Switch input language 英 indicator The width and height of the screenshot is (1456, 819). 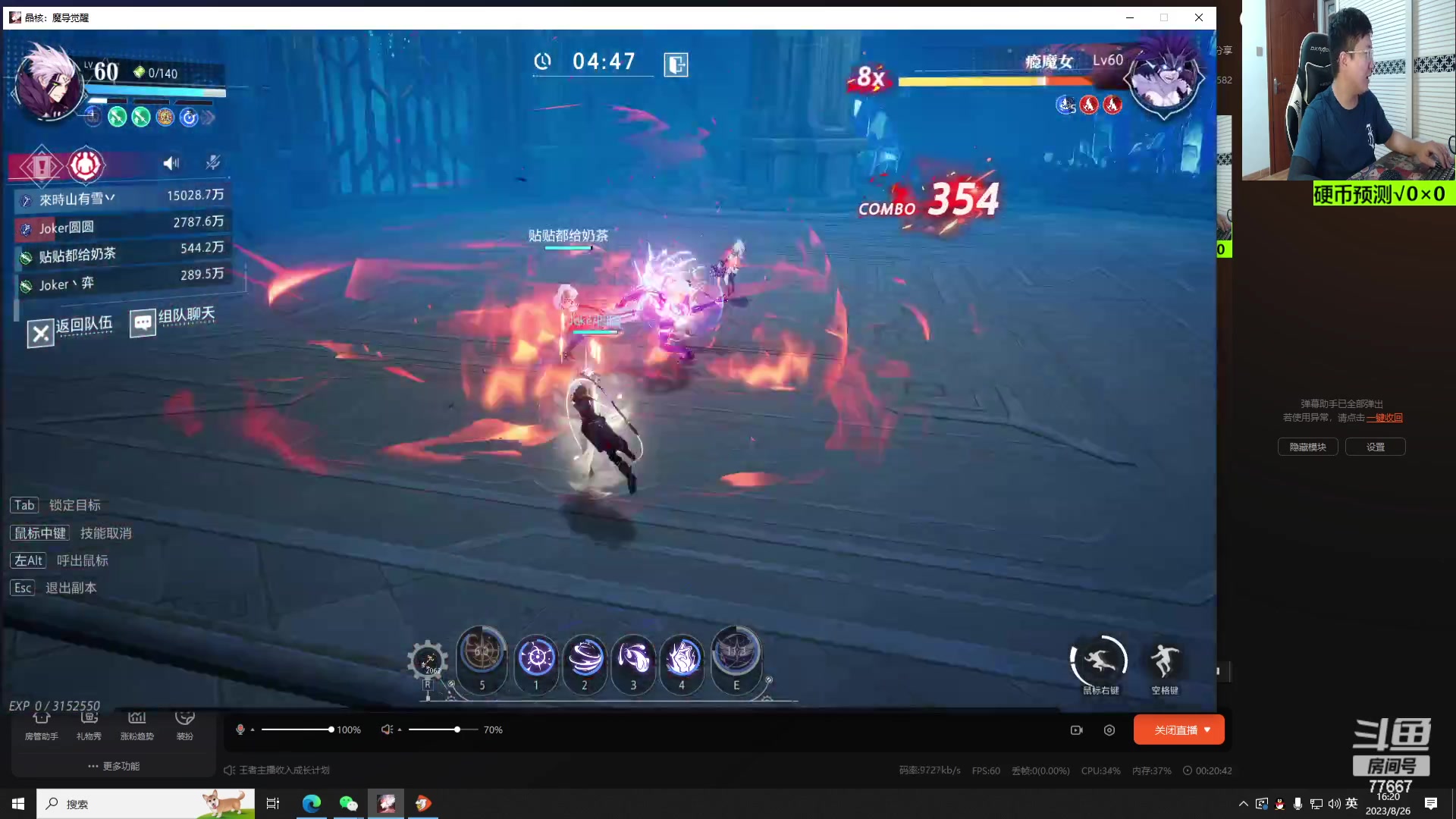1351,804
